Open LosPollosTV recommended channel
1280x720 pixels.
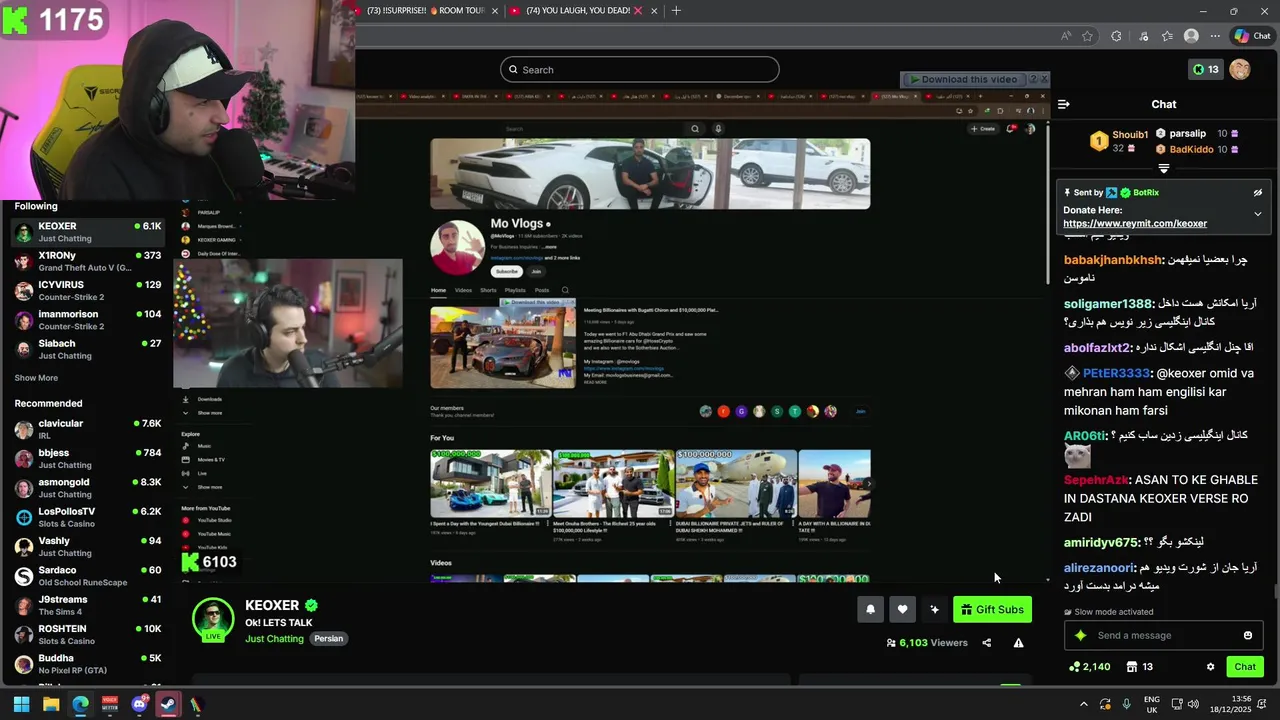click(88, 517)
